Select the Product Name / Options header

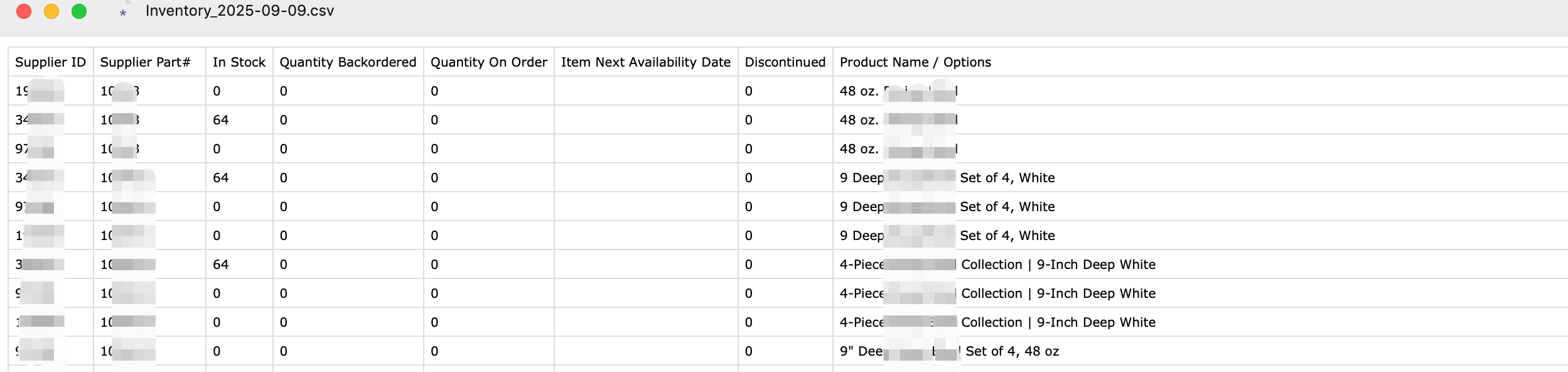(x=915, y=62)
